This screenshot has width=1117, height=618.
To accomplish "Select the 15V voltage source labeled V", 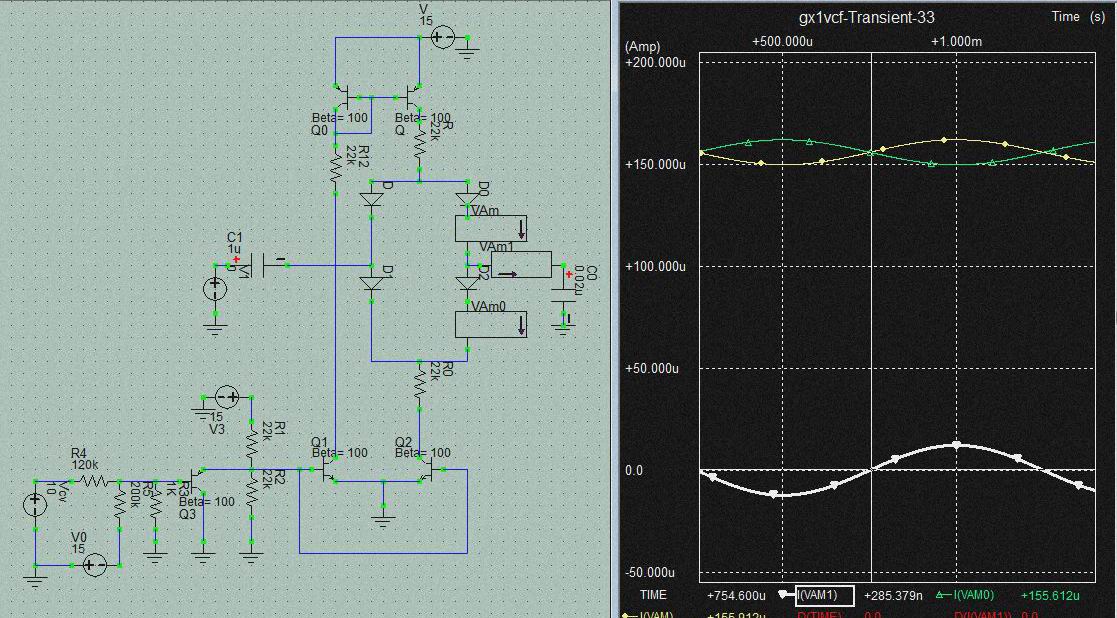I will pos(442,37).
